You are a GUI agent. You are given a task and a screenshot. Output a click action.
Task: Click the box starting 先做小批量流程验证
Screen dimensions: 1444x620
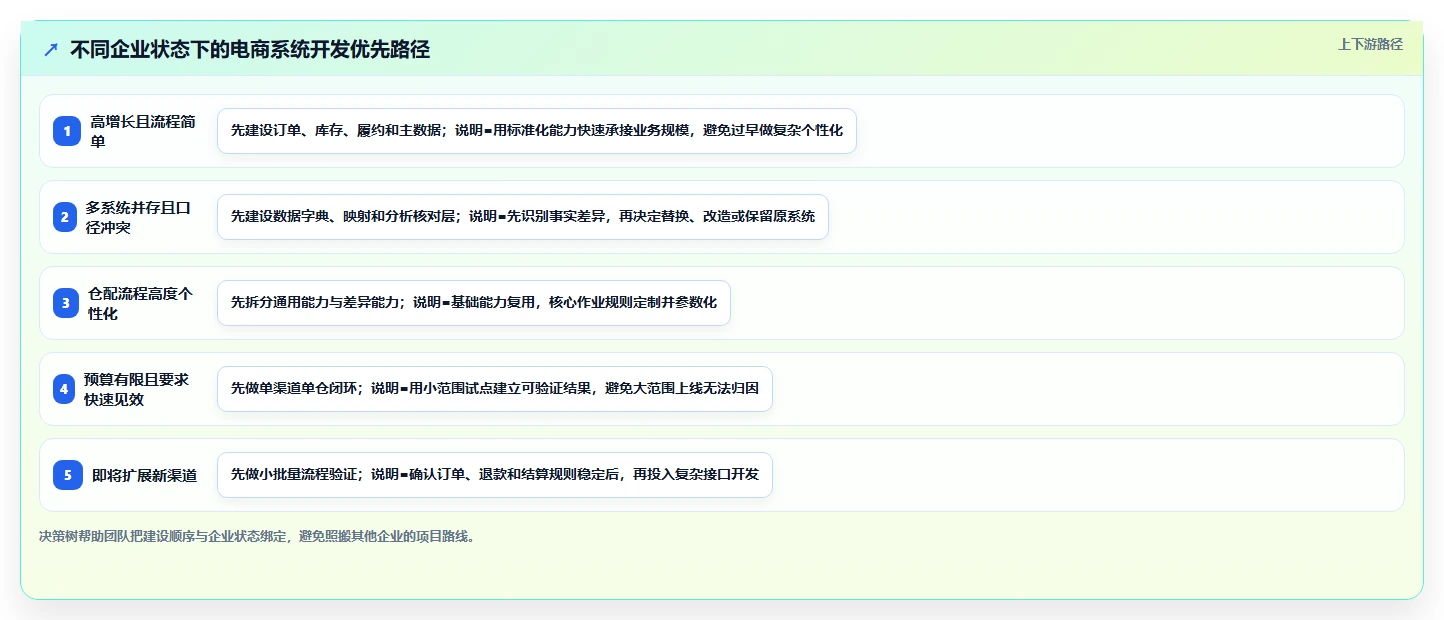click(495, 475)
